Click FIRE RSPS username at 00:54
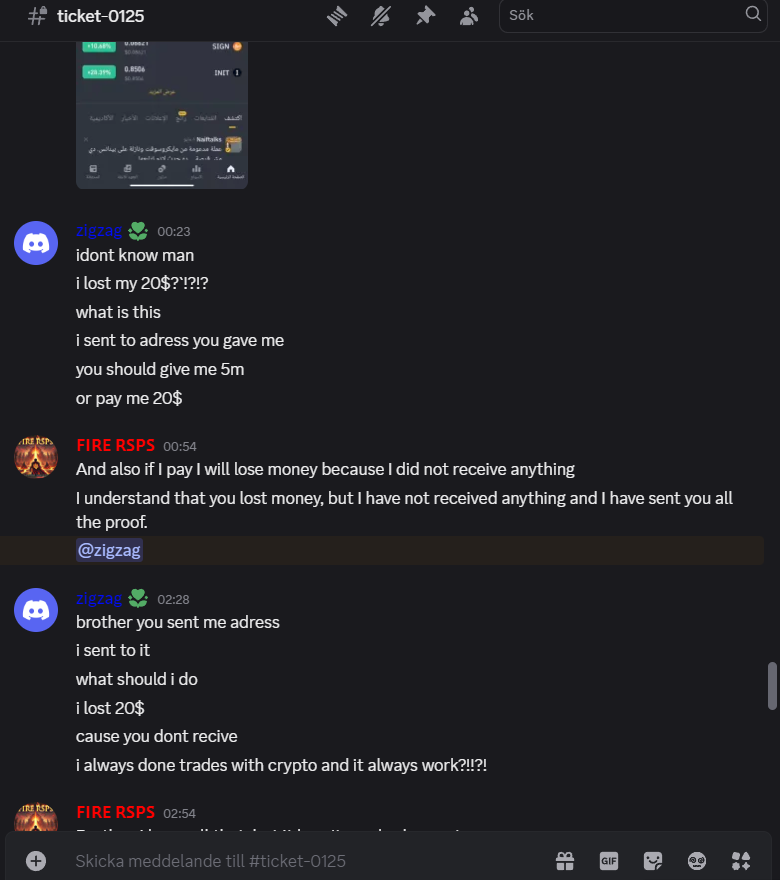The height and width of the screenshot is (880, 780). coord(116,445)
